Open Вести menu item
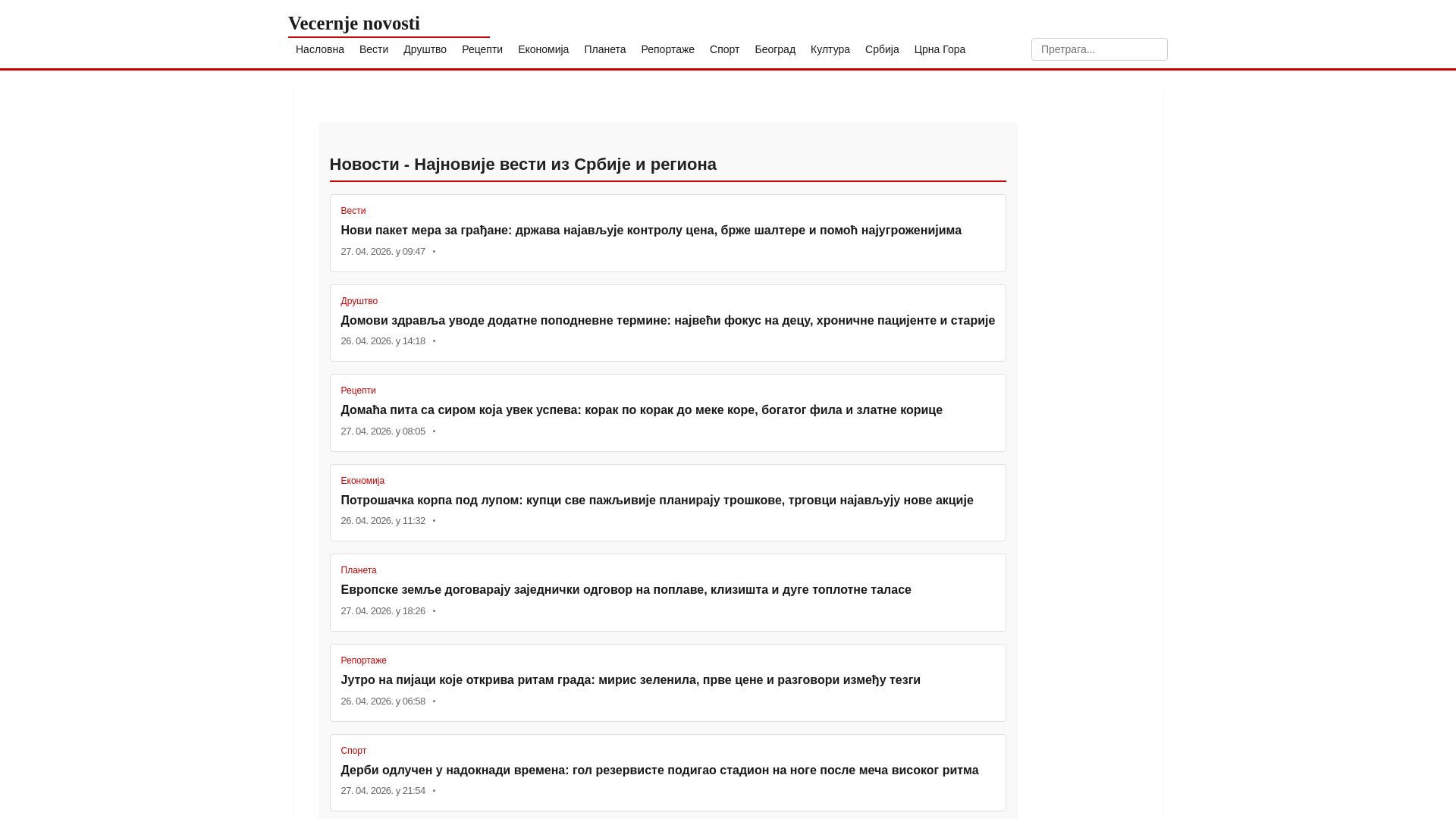 point(374,49)
